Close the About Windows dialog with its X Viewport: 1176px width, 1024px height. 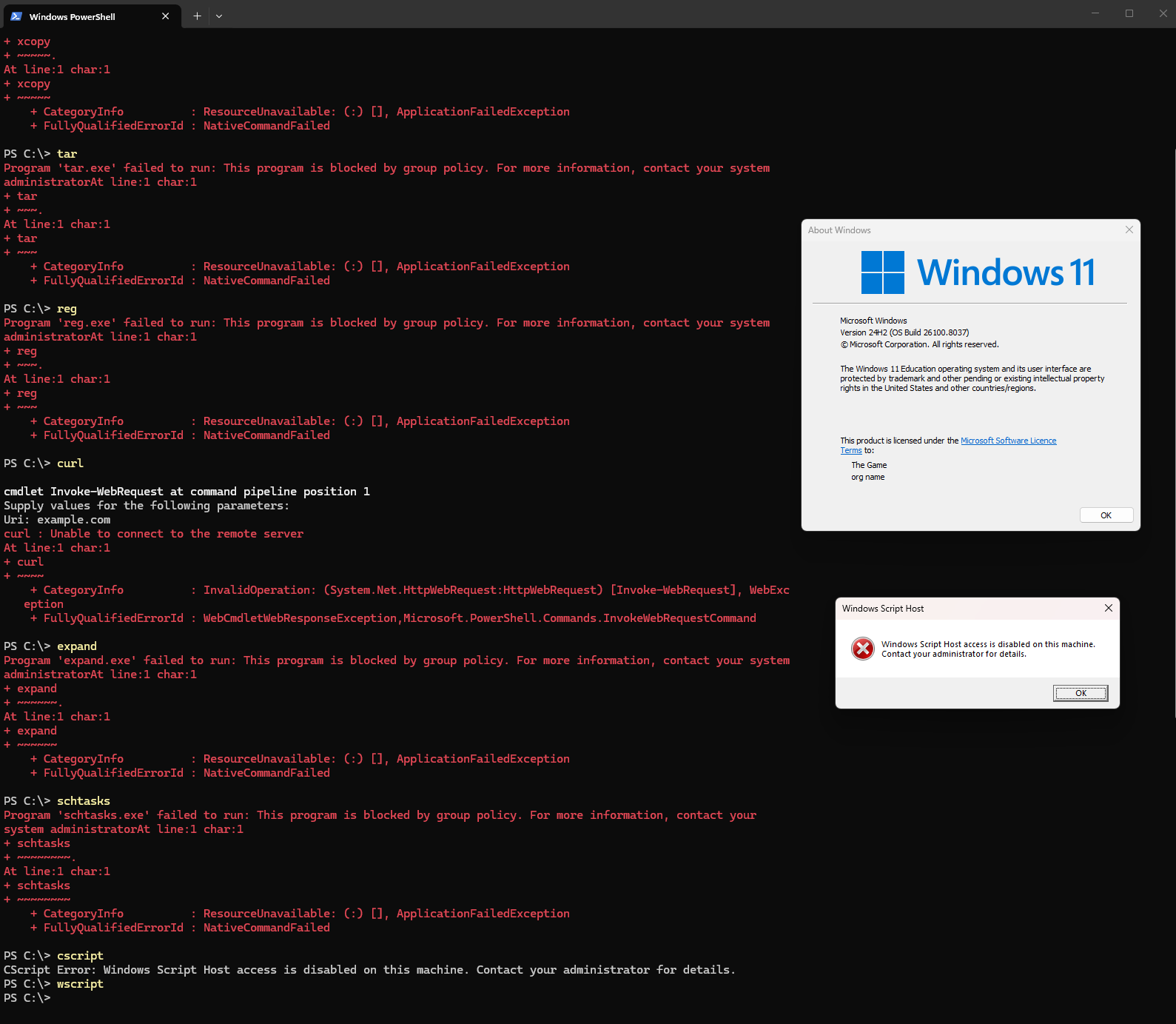click(x=1129, y=230)
